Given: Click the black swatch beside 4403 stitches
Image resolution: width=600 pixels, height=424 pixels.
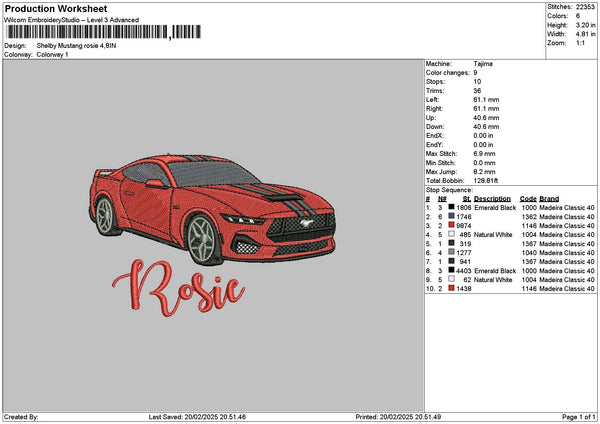Looking at the screenshot, I should click(452, 270).
